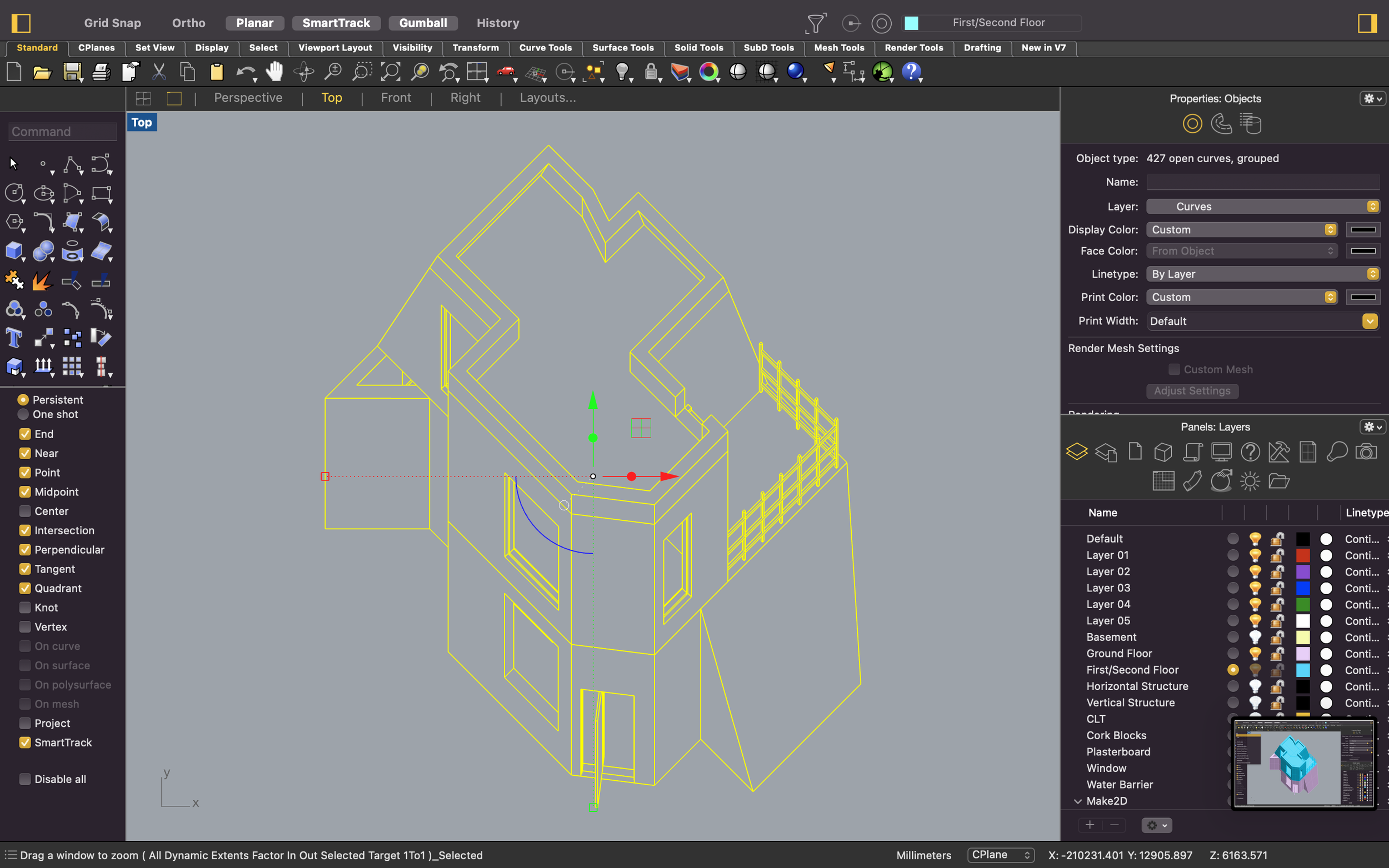
Task: Open the Print Width dropdown
Action: 1263,321
